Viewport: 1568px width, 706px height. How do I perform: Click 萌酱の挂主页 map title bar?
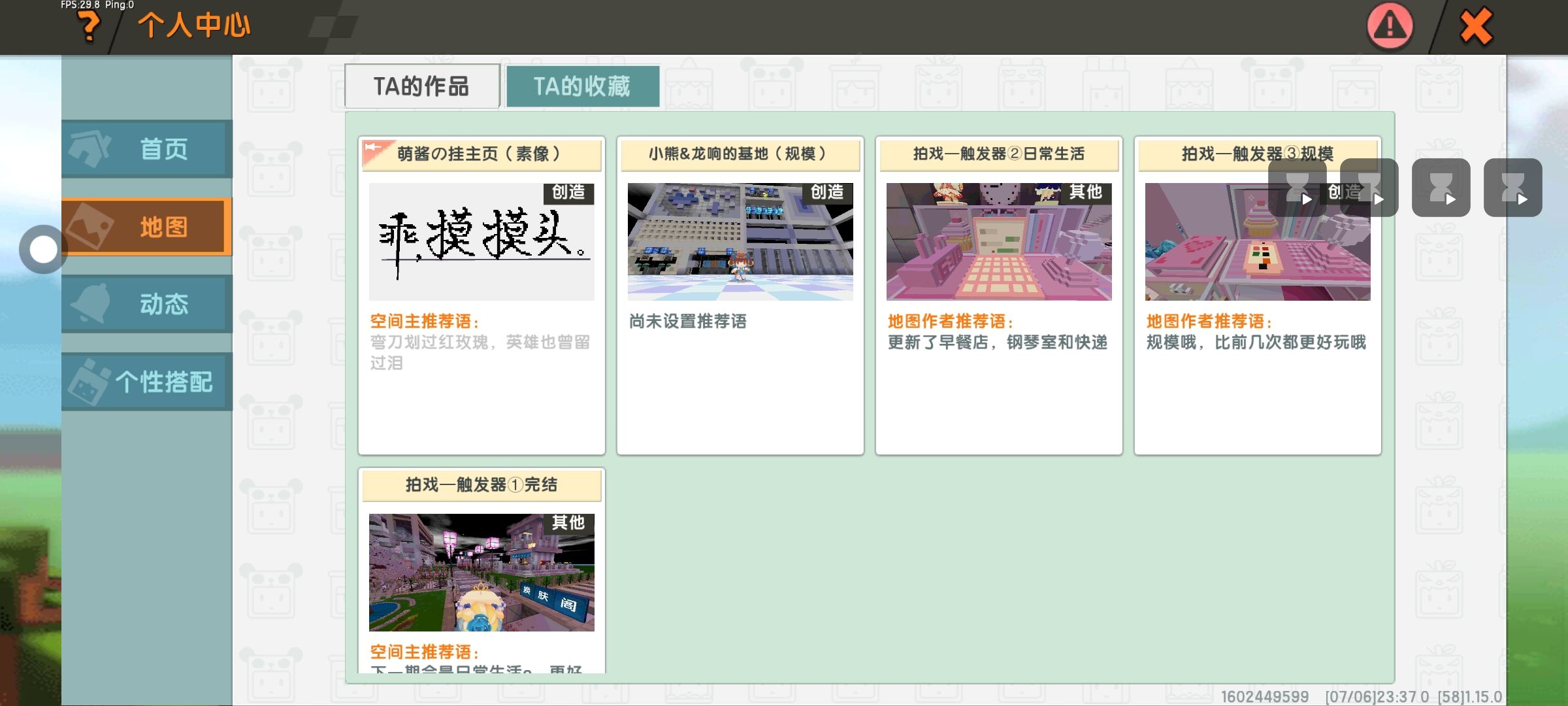point(482,154)
